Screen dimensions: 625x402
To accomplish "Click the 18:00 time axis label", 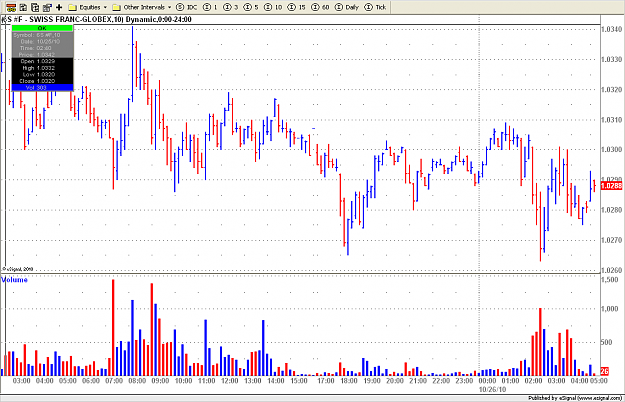I will 349,381.
